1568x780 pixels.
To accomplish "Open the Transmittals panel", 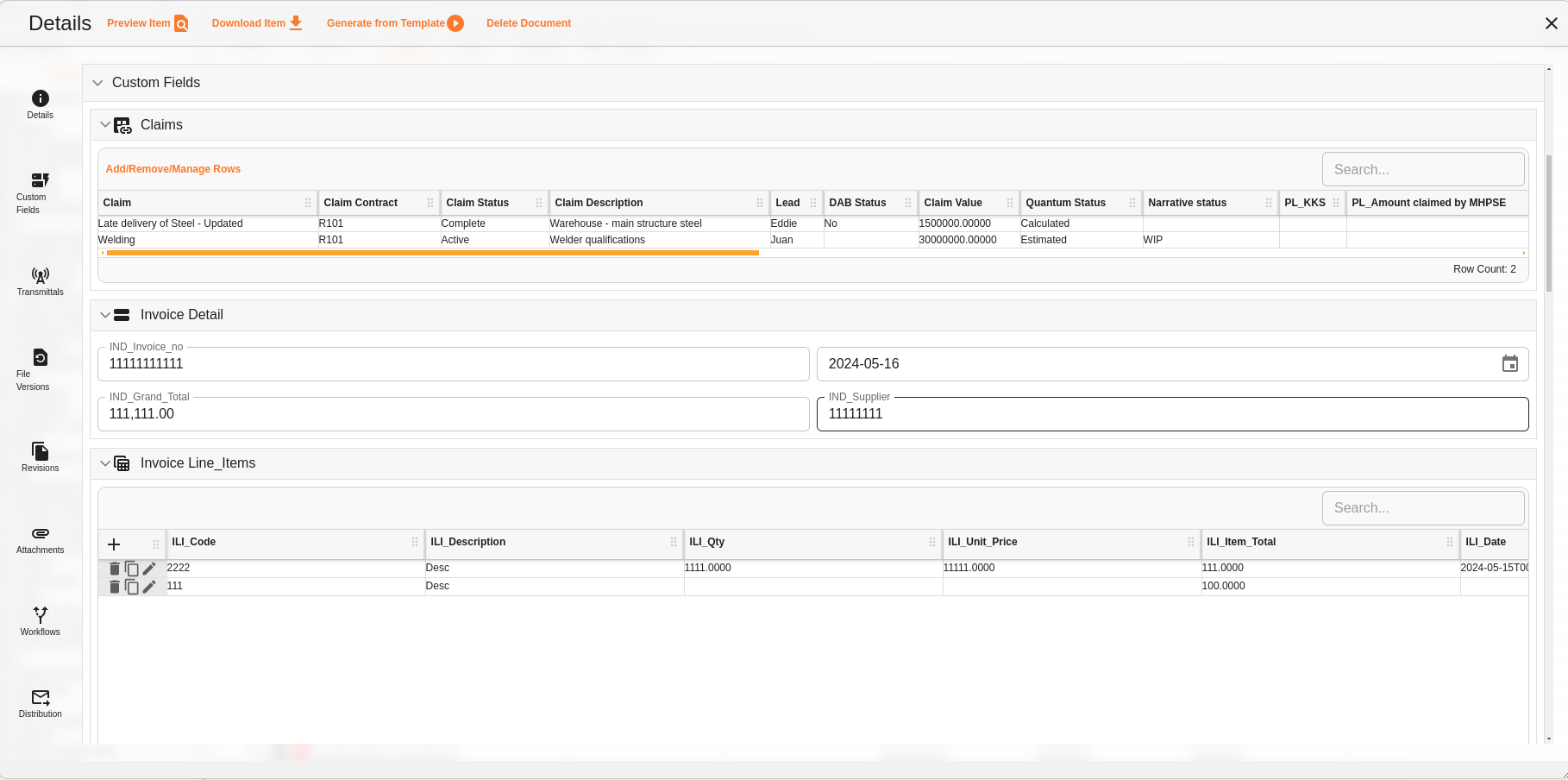I will point(40,280).
